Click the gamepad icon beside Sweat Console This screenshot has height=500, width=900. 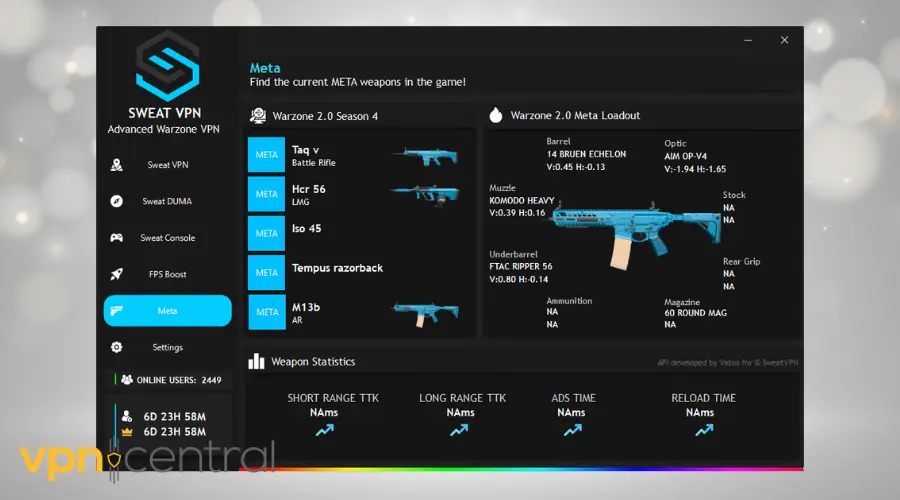117,238
